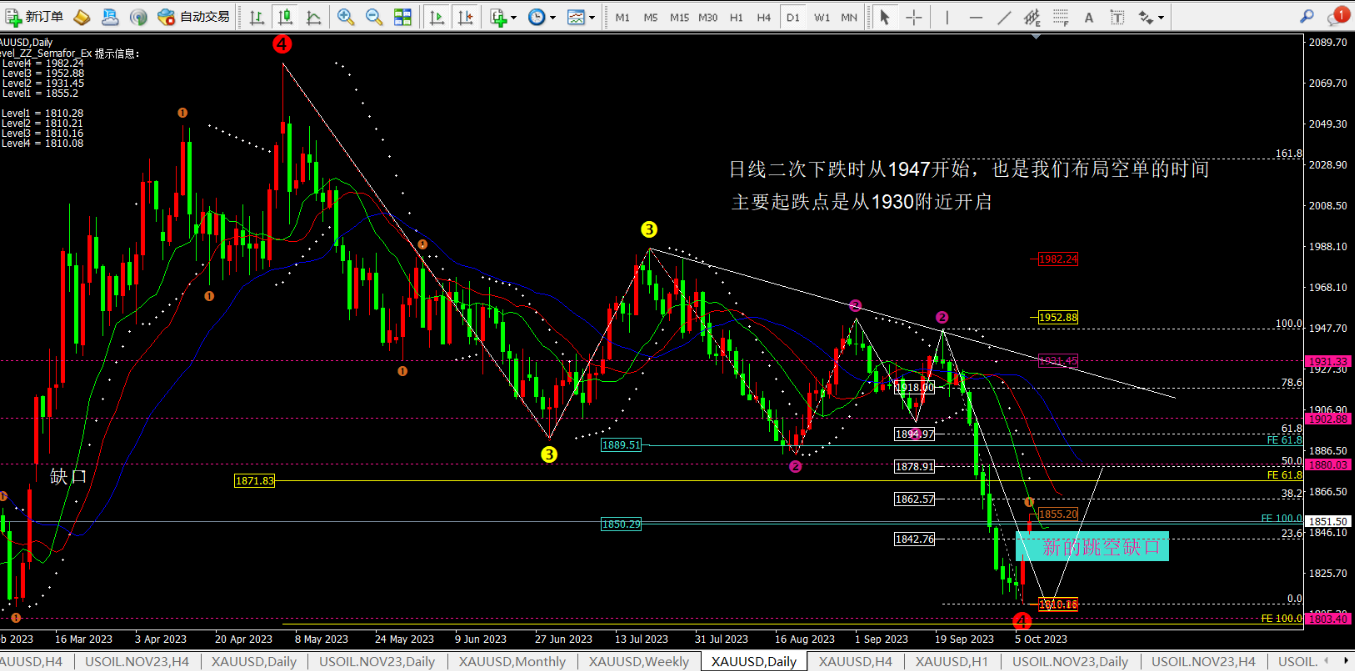Select the arrow cursor tool
The width and height of the screenshot is (1355, 671).
pyautogui.click(x=885, y=17)
